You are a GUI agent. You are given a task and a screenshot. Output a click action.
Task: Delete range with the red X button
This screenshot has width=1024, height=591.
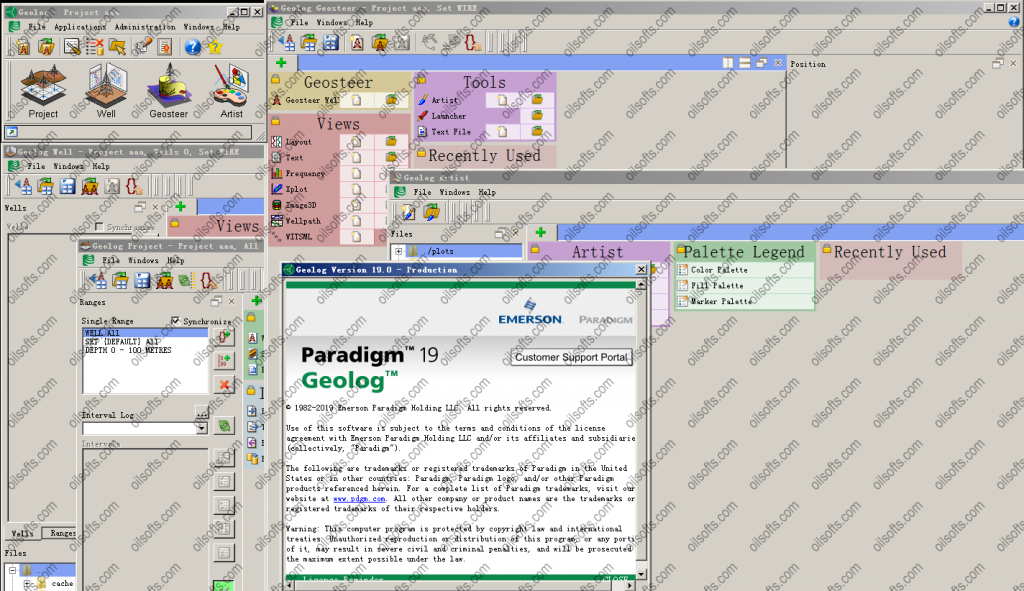tap(224, 384)
